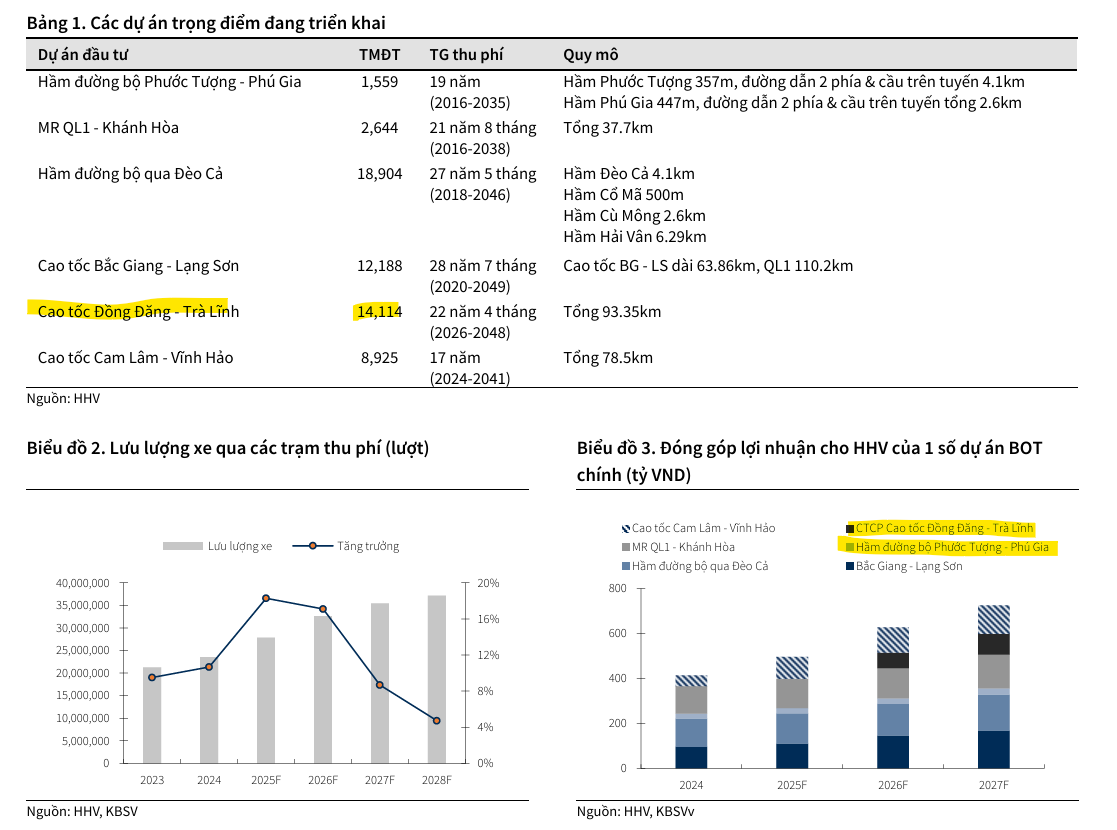Click the TMĐT column header
The image size is (1117, 830).
tap(379, 54)
